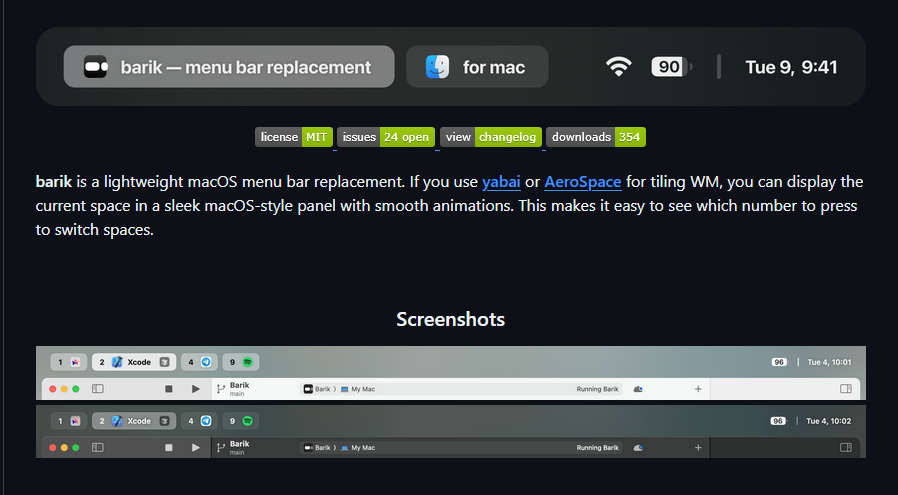
Task: Click the git branch icon in light Xcode toolbar
Action: tap(221, 390)
